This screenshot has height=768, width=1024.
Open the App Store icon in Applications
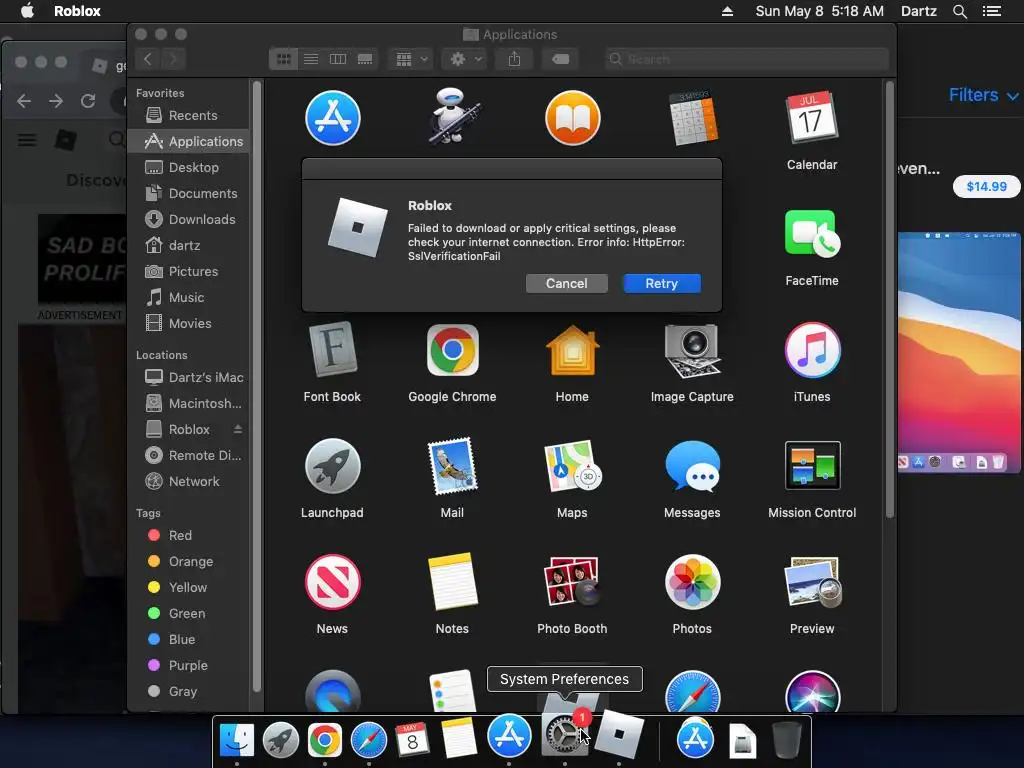coord(332,118)
